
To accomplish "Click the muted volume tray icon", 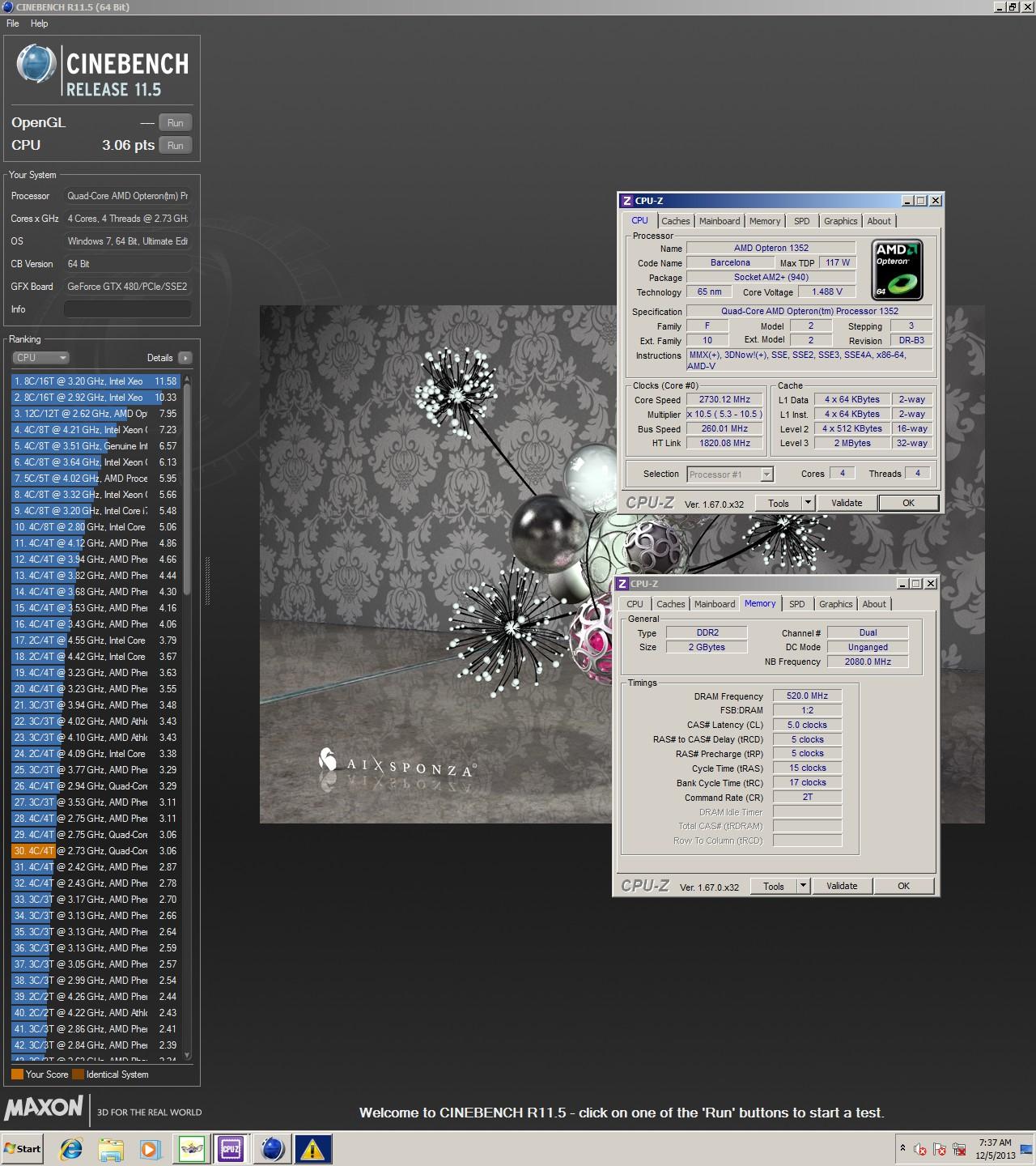I will click(920, 1149).
